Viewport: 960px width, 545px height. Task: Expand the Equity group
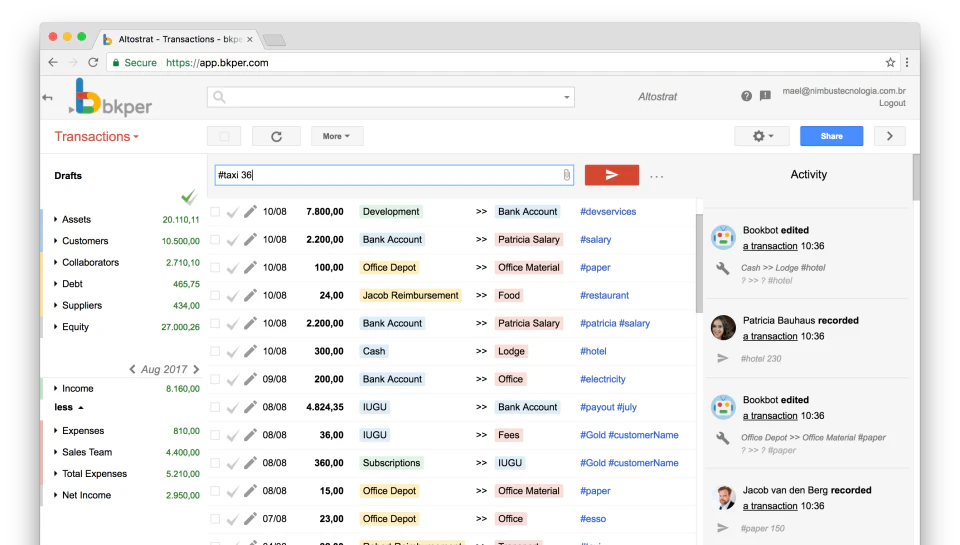coord(56,326)
